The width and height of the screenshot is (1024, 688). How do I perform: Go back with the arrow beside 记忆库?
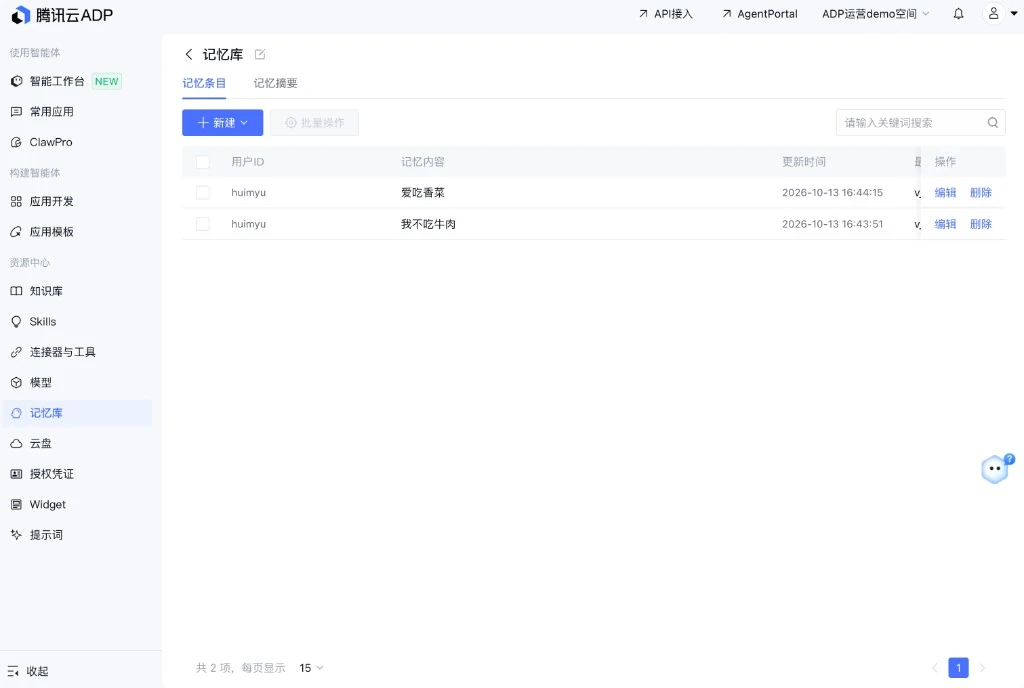click(189, 54)
